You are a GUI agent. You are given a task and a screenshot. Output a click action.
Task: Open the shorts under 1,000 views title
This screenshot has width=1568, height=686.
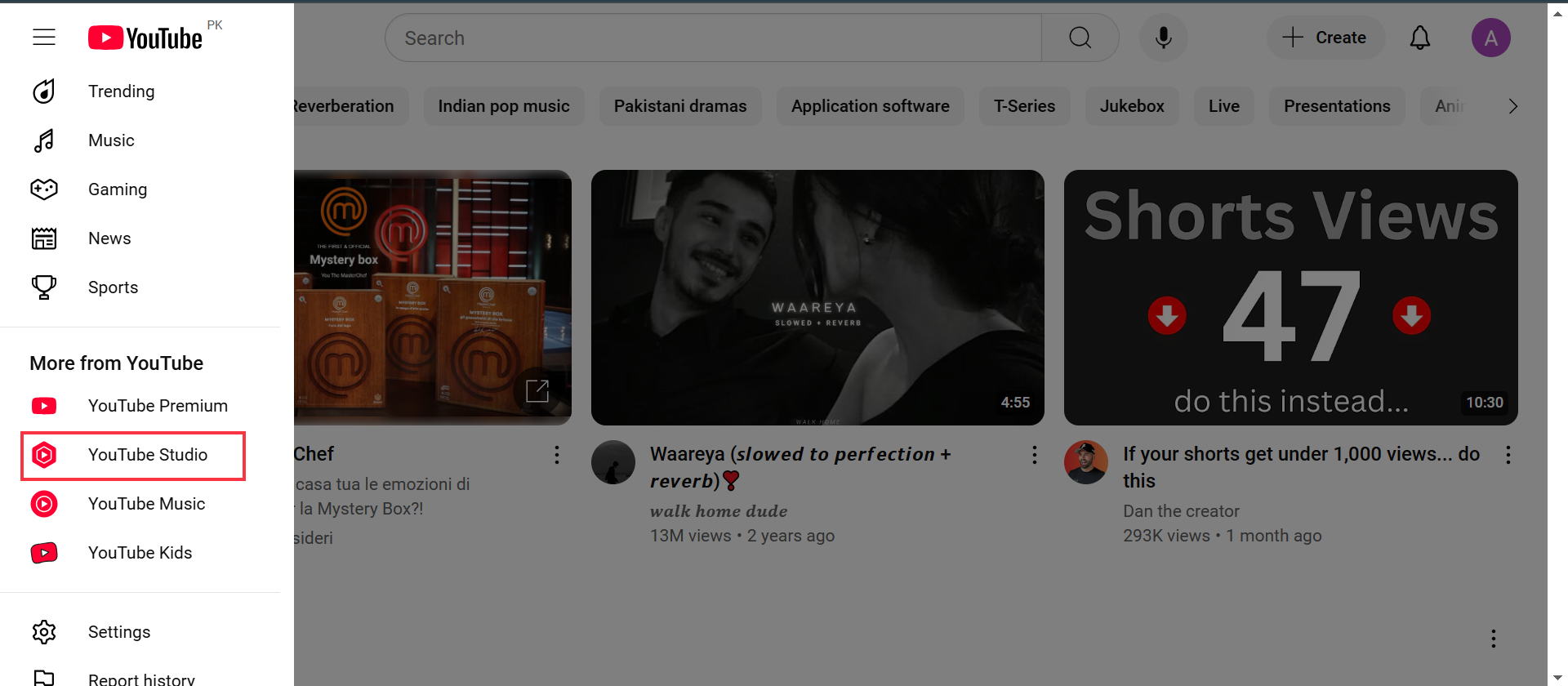click(1301, 467)
